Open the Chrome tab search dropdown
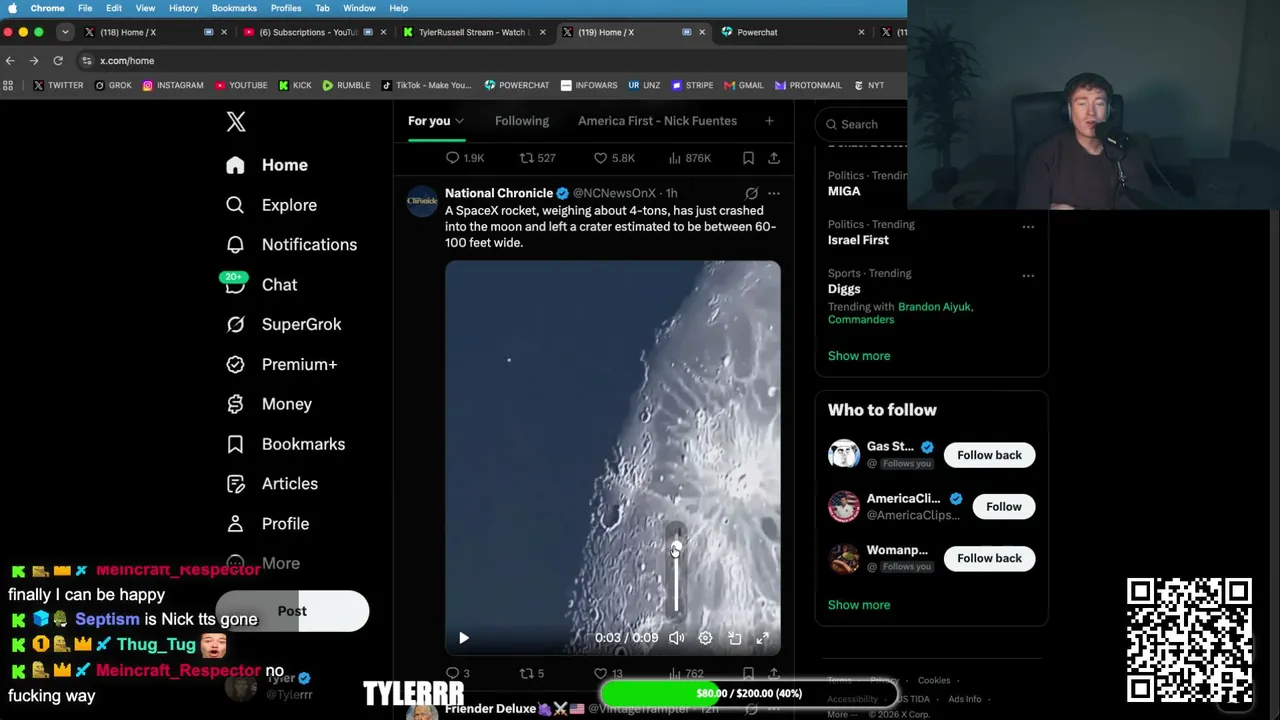Image resolution: width=1280 pixels, height=720 pixels. (x=65, y=32)
